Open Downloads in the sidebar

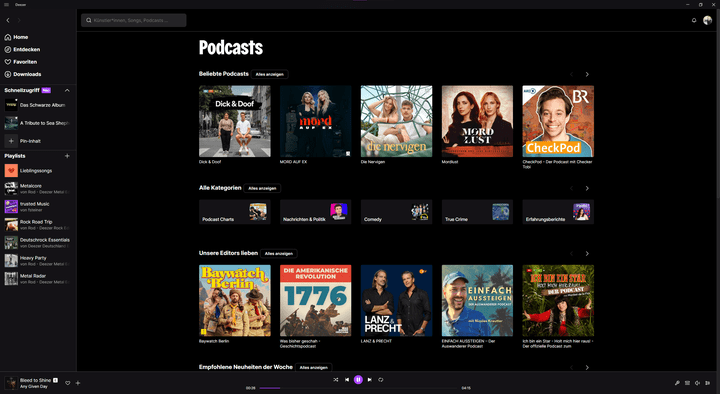22,74
